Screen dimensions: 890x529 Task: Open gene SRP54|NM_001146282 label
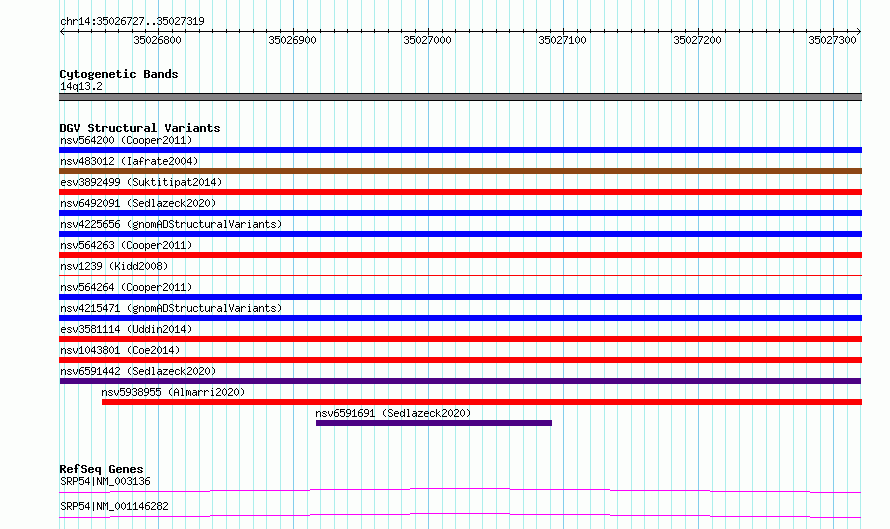(114, 506)
